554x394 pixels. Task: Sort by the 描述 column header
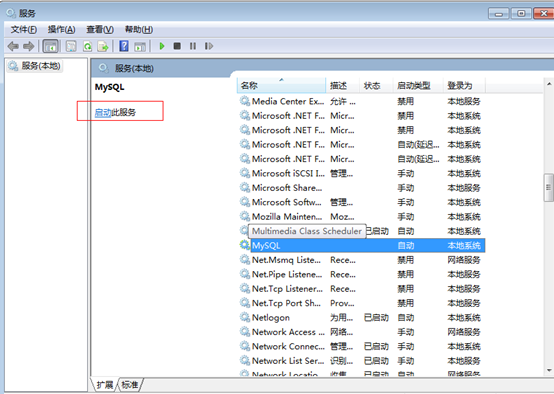coord(342,86)
